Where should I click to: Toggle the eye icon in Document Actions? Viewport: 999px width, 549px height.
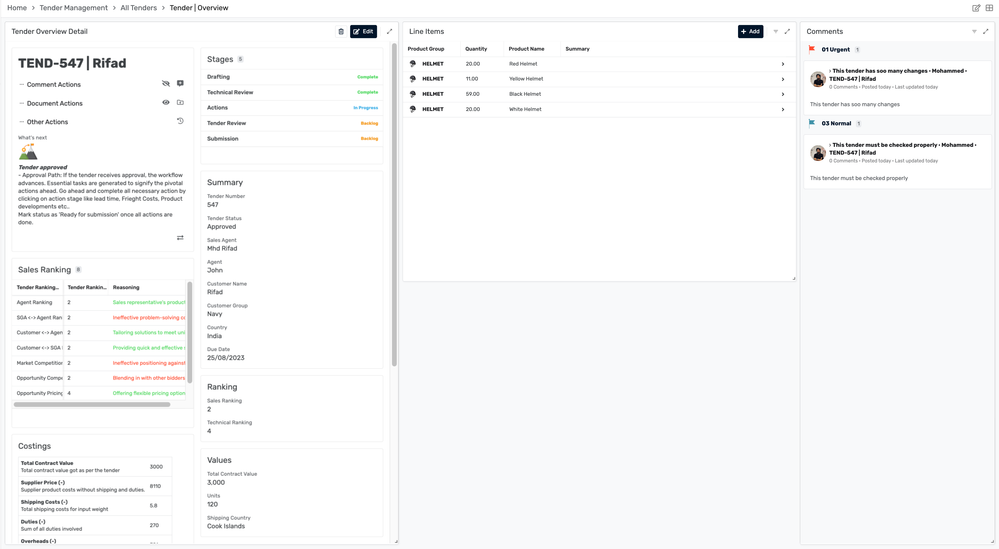(x=166, y=103)
